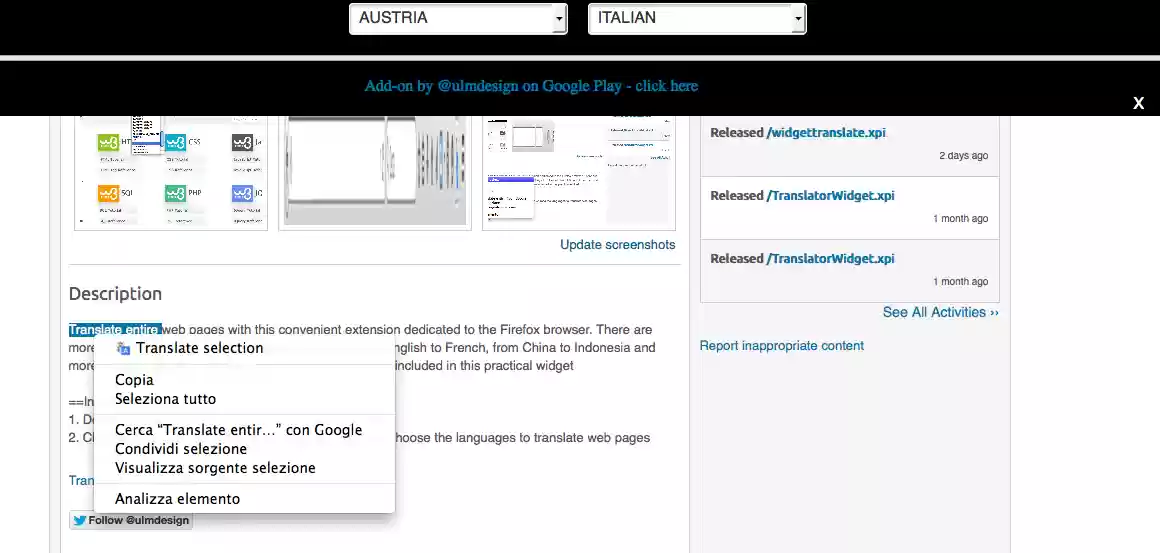Click the highlighted "Translate entire" text
Image resolution: width=1160 pixels, height=553 pixels.
coord(115,330)
